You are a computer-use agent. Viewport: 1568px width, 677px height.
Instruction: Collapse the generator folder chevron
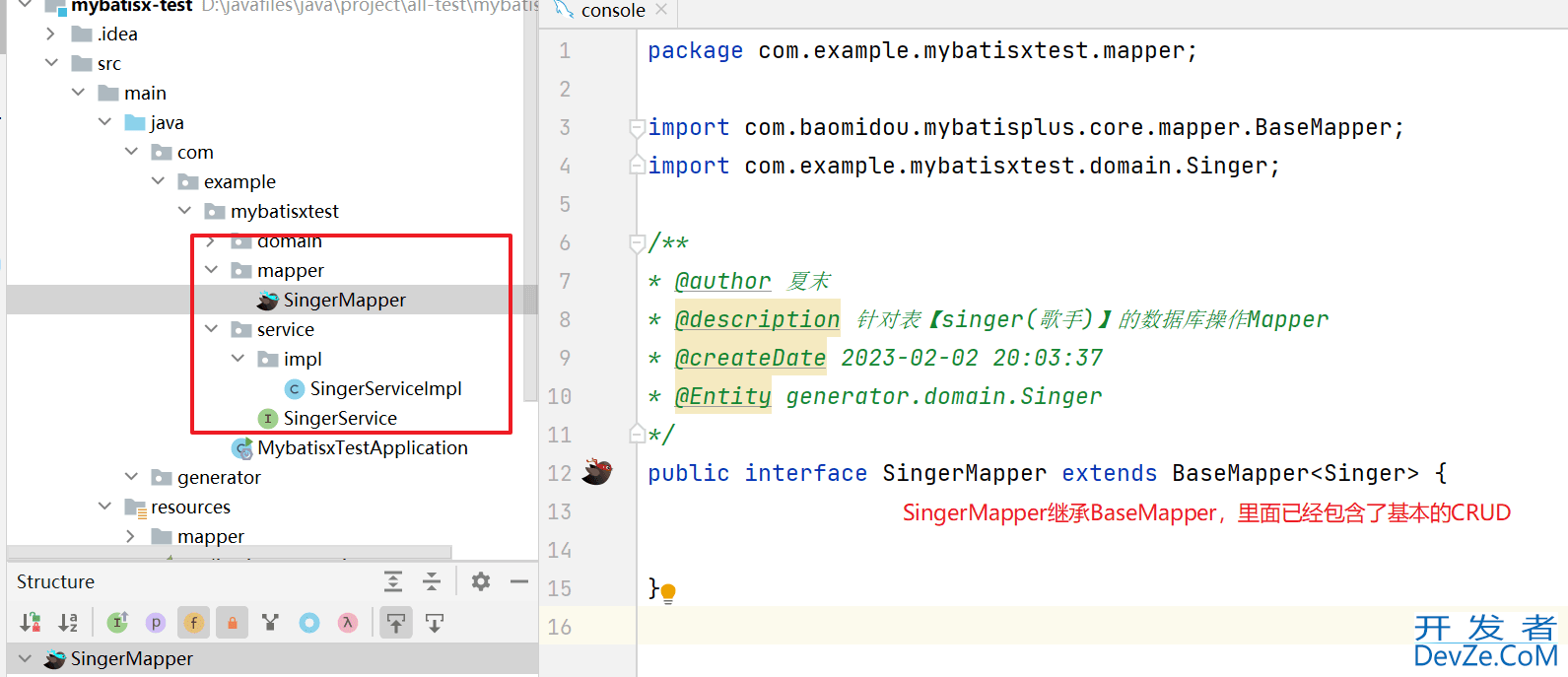point(131,477)
